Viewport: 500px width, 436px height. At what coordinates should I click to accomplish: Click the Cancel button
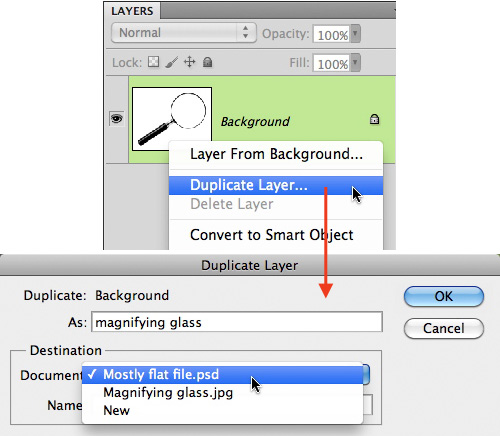coord(444,328)
